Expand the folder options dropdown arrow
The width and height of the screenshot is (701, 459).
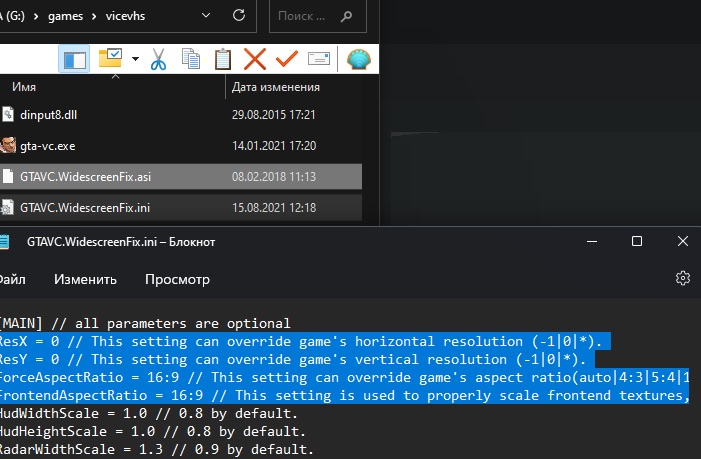(x=135, y=60)
